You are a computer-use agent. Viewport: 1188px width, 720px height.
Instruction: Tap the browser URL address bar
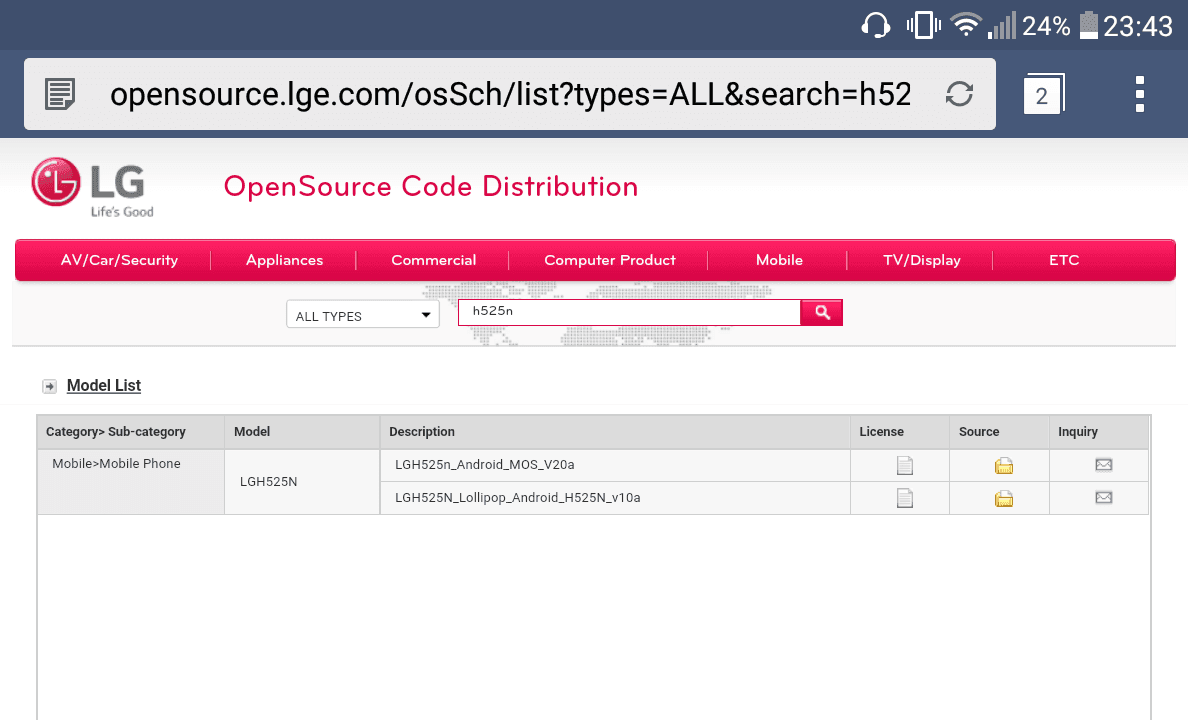(x=510, y=94)
